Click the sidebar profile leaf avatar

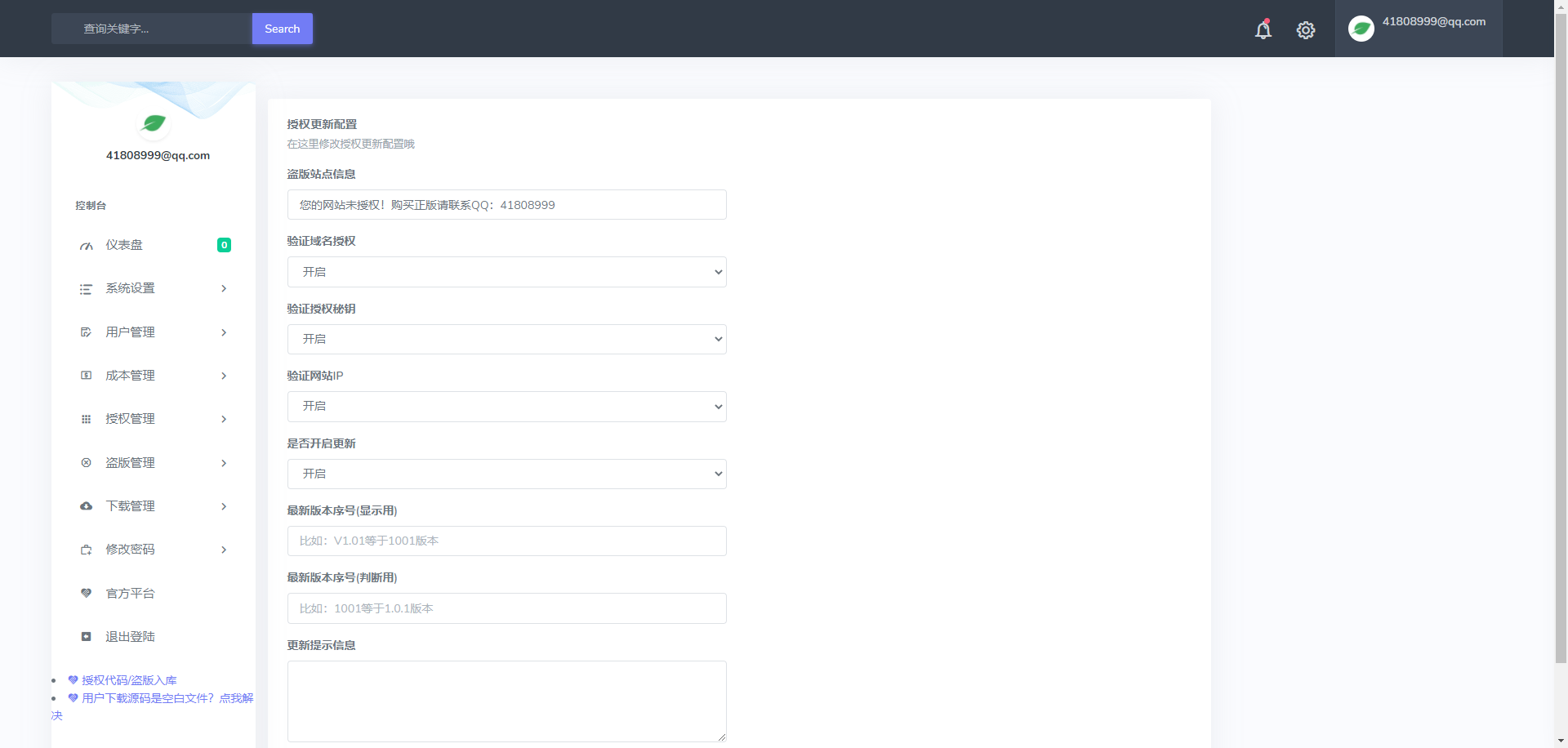(x=154, y=123)
